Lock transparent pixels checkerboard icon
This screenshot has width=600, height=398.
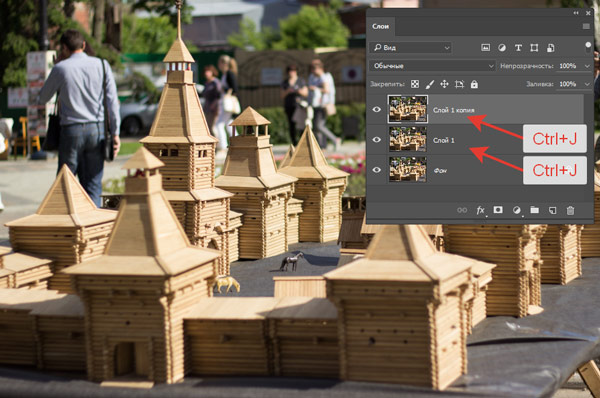[415, 84]
